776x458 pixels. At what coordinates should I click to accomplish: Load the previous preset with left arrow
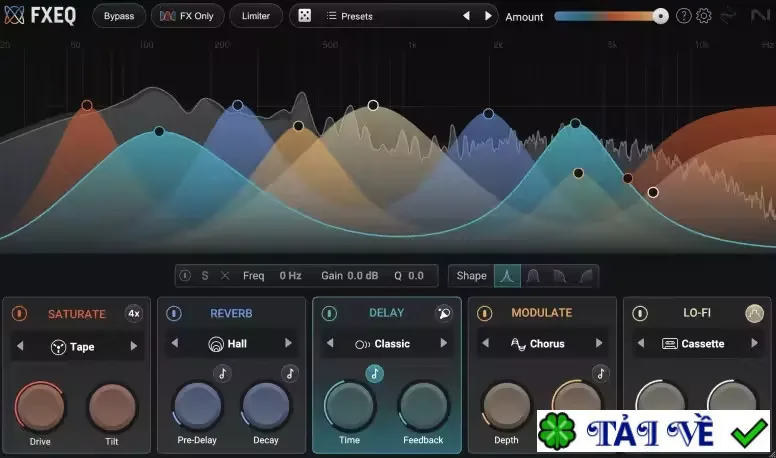tap(466, 16)
